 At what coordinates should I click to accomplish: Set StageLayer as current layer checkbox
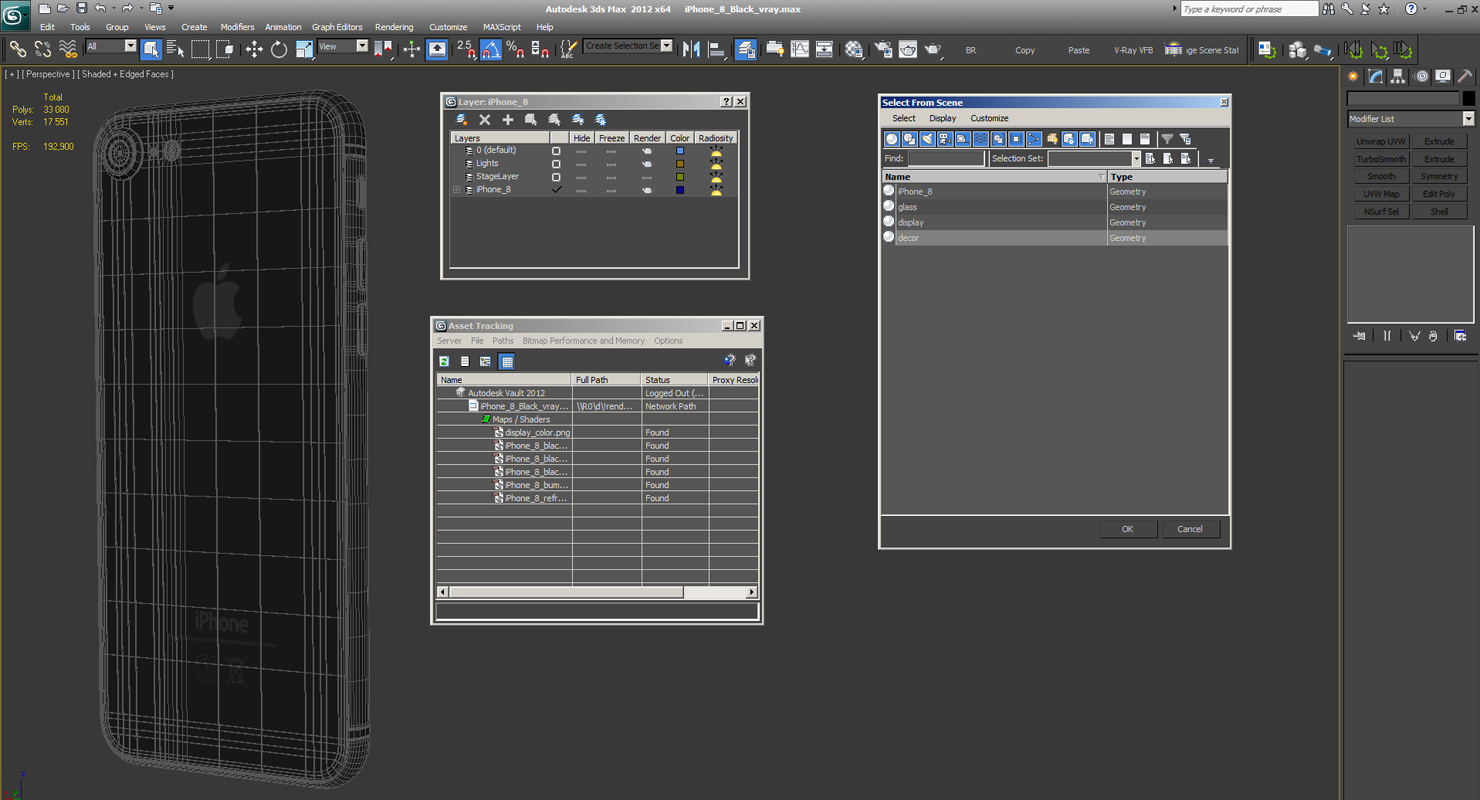pyautogui.click(x=556, y=177)
